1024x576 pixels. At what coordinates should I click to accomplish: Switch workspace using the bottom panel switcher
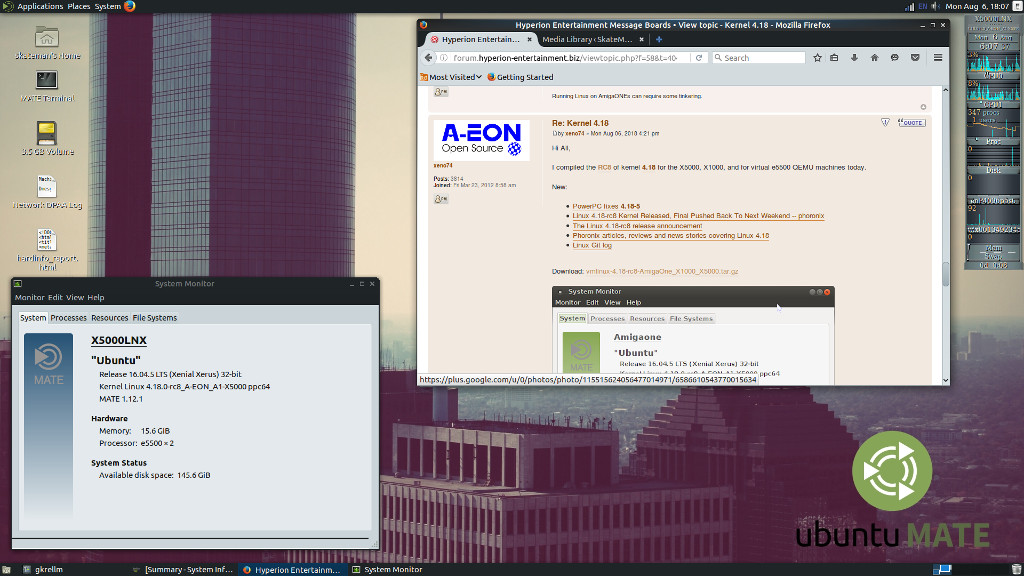[942, 569]
